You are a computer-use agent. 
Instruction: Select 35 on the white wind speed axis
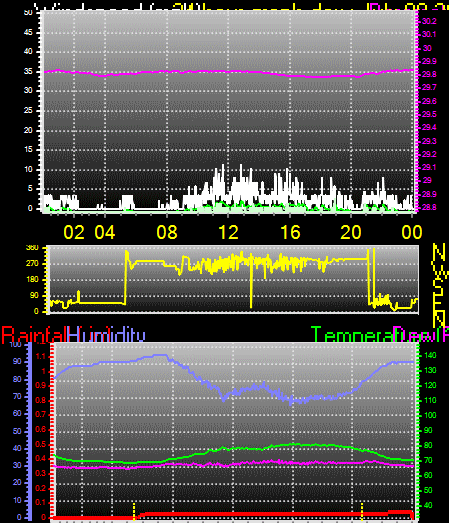click(x=28, y=71)
